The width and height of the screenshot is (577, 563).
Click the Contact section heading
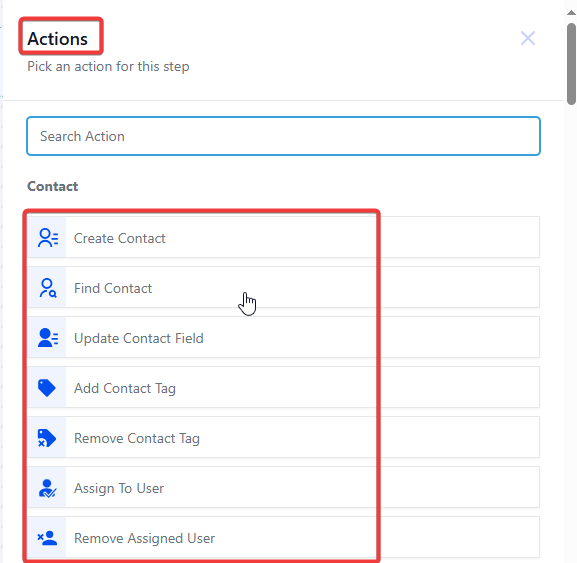tap(53, 186)
